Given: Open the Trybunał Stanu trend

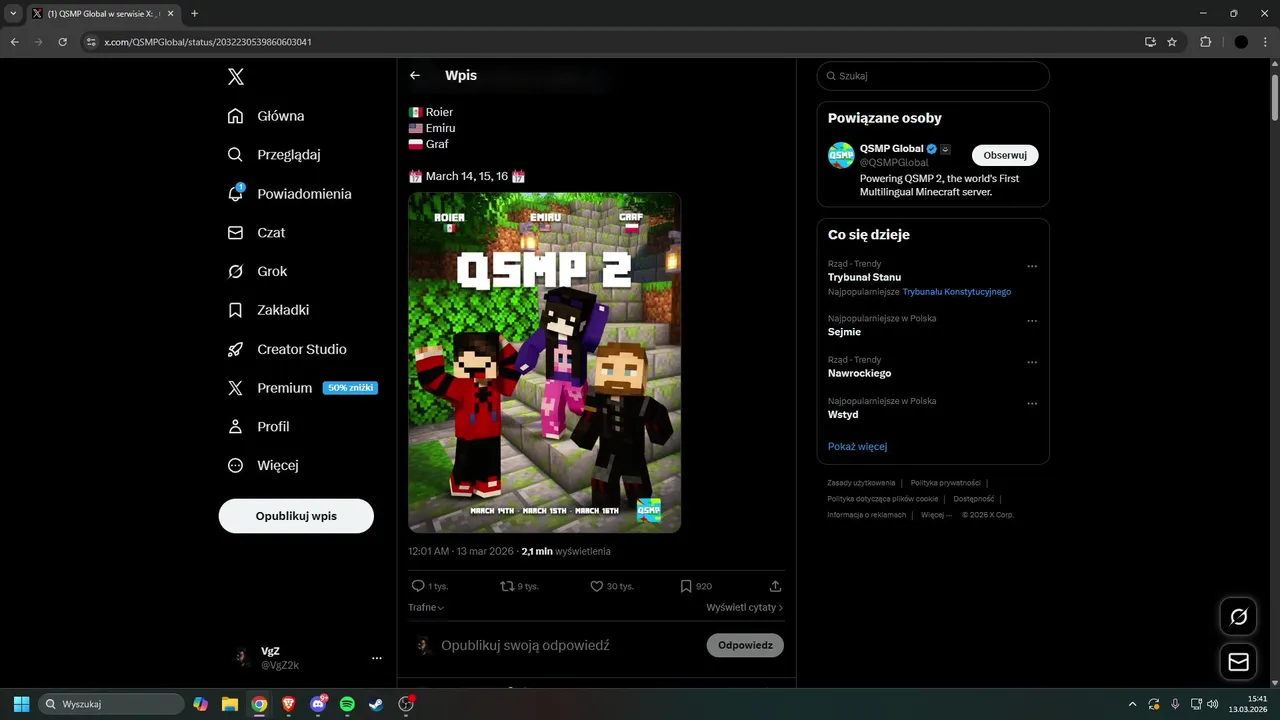Looking at the screenshot, I should click(864, 277).
